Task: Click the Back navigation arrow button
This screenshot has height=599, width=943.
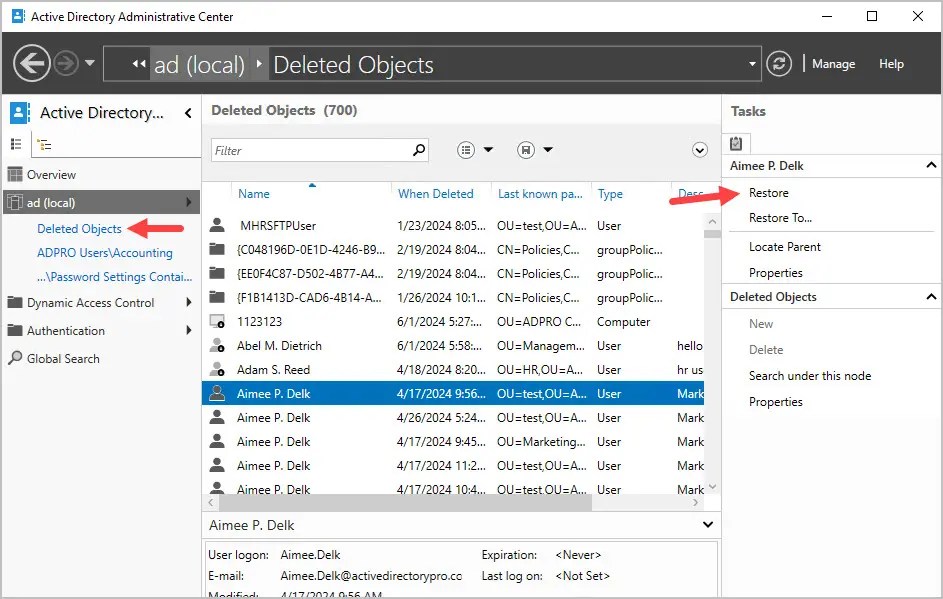Action: click(x=32, y=63)
